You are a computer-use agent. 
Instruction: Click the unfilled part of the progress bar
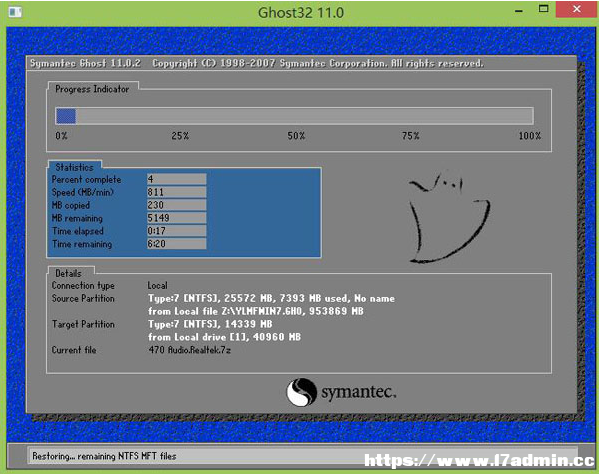point(304,116)
